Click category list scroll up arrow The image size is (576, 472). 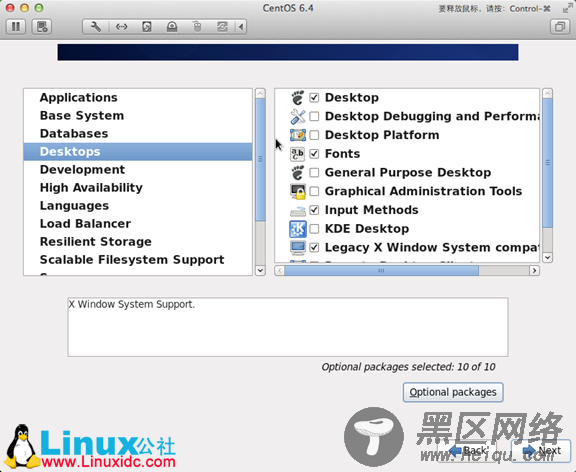click(x=260, y=93)
